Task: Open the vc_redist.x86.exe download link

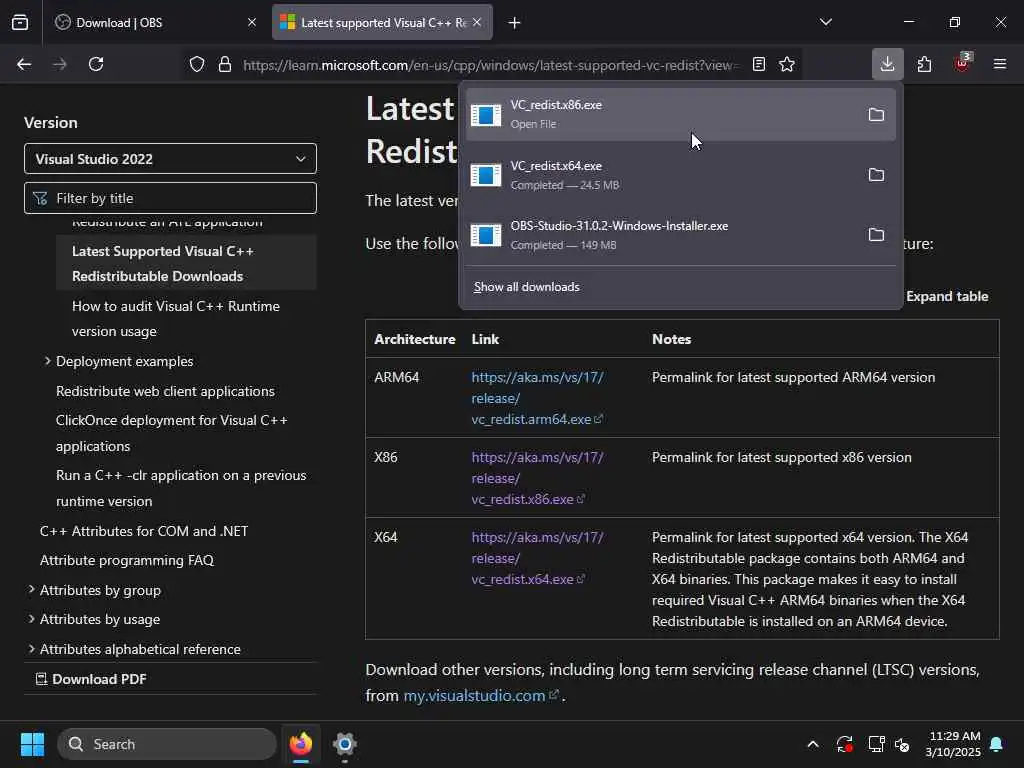Action: pyautogui.click(x=537, y=478)
